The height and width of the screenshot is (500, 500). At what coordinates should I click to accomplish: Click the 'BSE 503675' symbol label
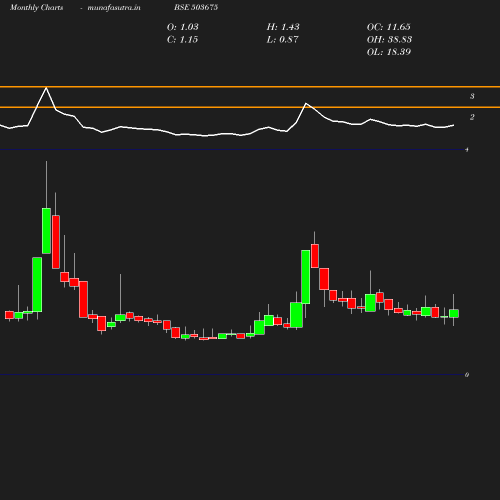(196, 7)
